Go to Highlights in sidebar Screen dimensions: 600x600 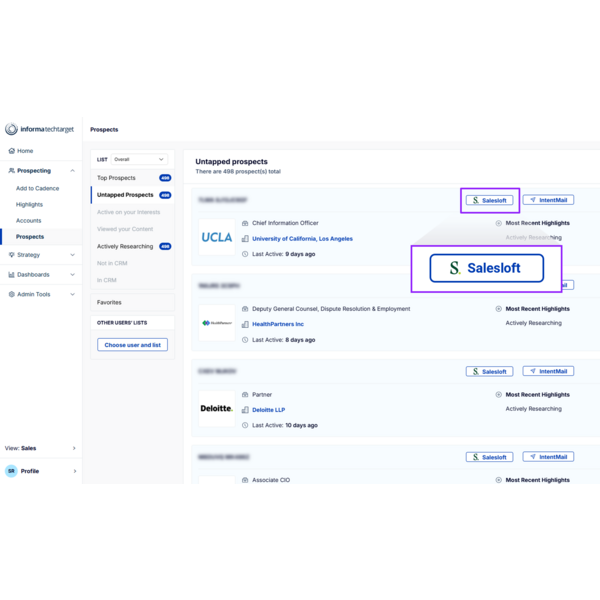pos(29,204)
